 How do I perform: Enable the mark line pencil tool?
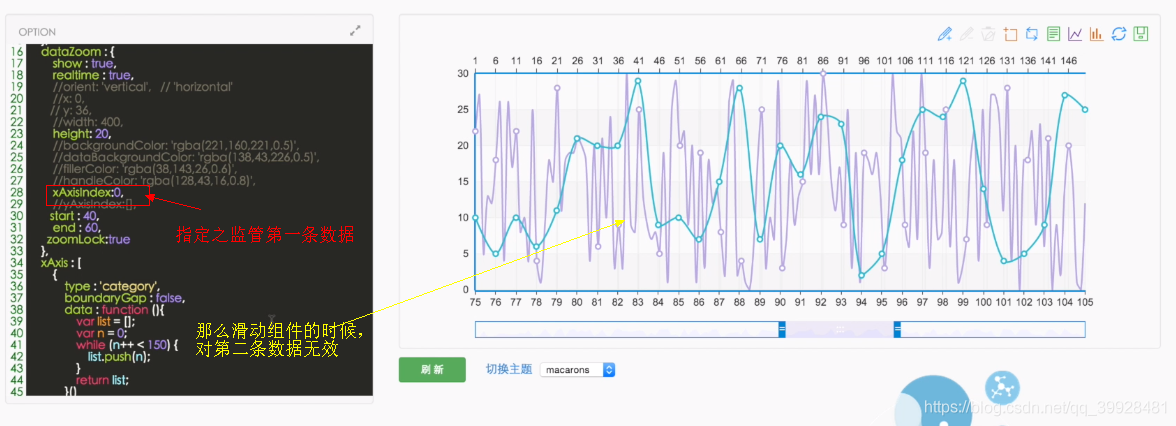point(945,34)
